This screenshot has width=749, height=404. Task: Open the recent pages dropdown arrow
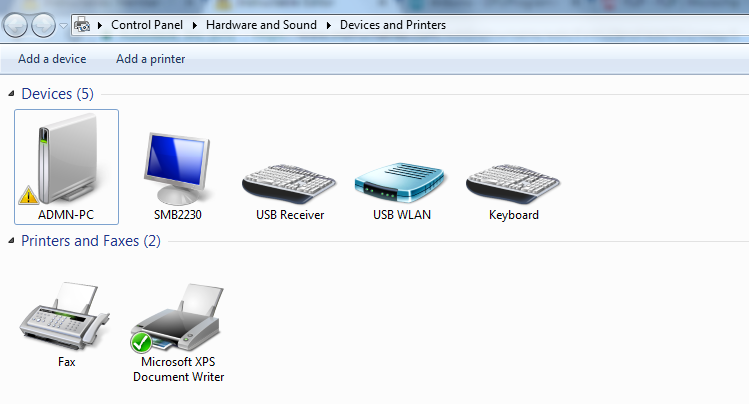(63, 25)
